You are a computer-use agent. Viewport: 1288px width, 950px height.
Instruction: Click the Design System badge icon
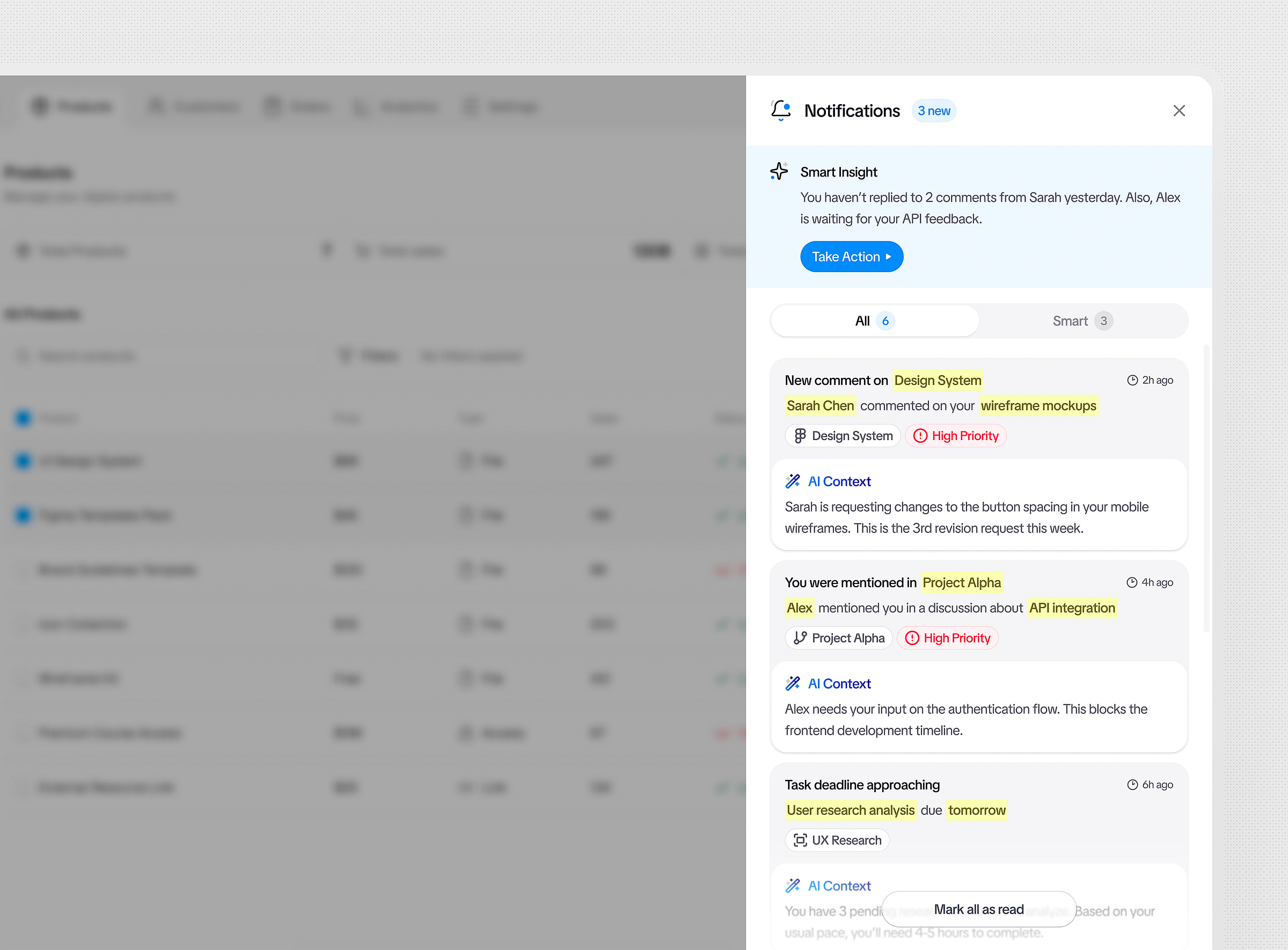(x=800, y=435)
